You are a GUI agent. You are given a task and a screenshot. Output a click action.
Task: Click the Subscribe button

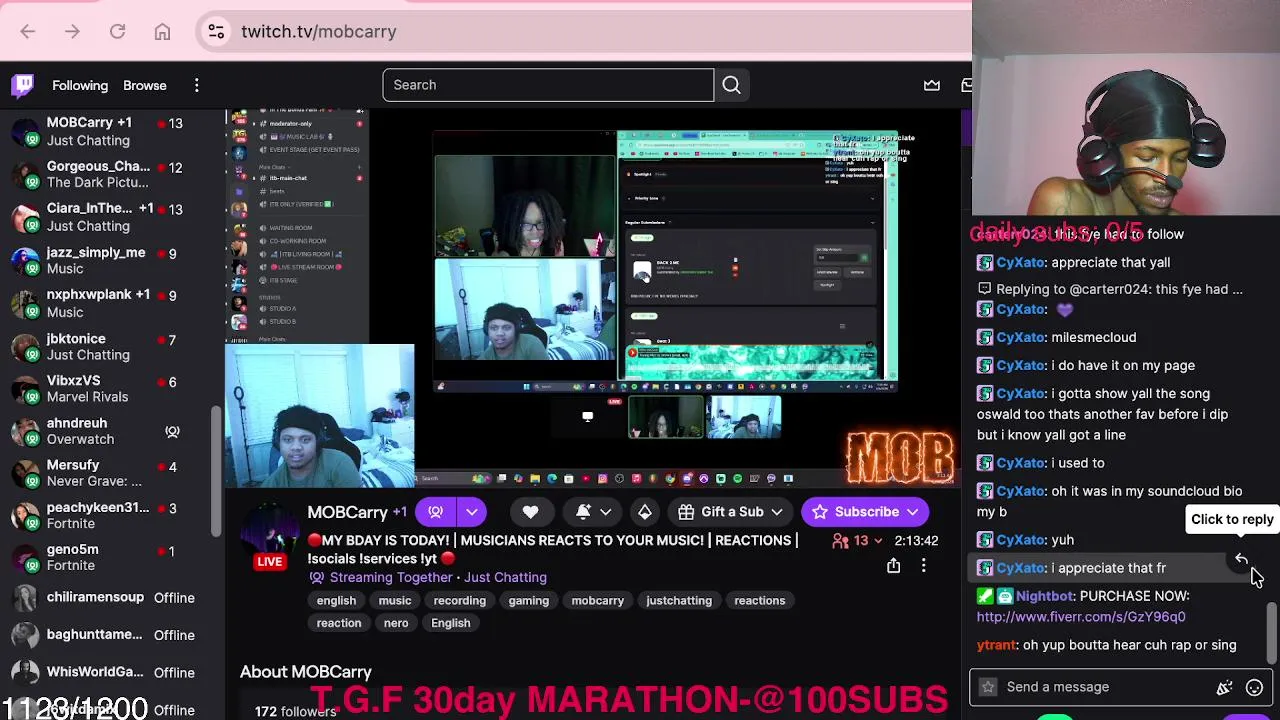pos(865,512)
